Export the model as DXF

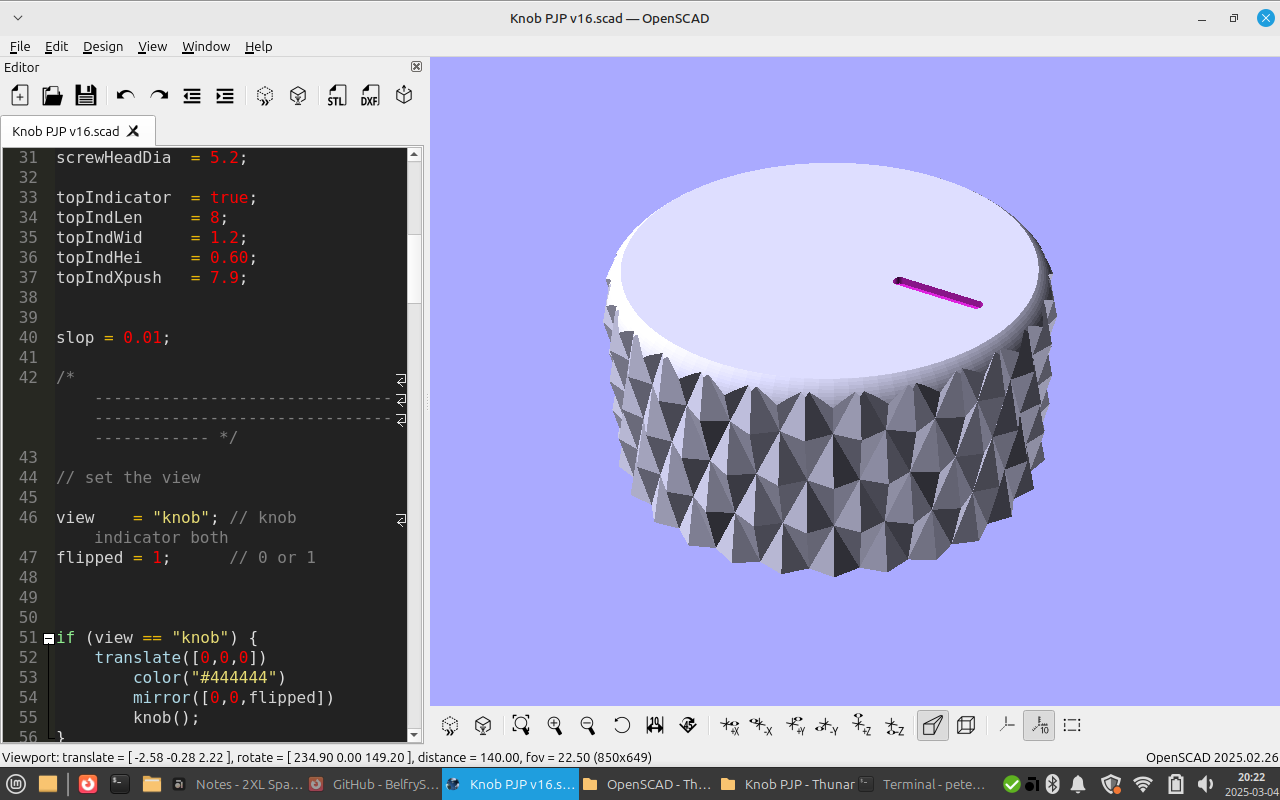[x=370, y=95]
